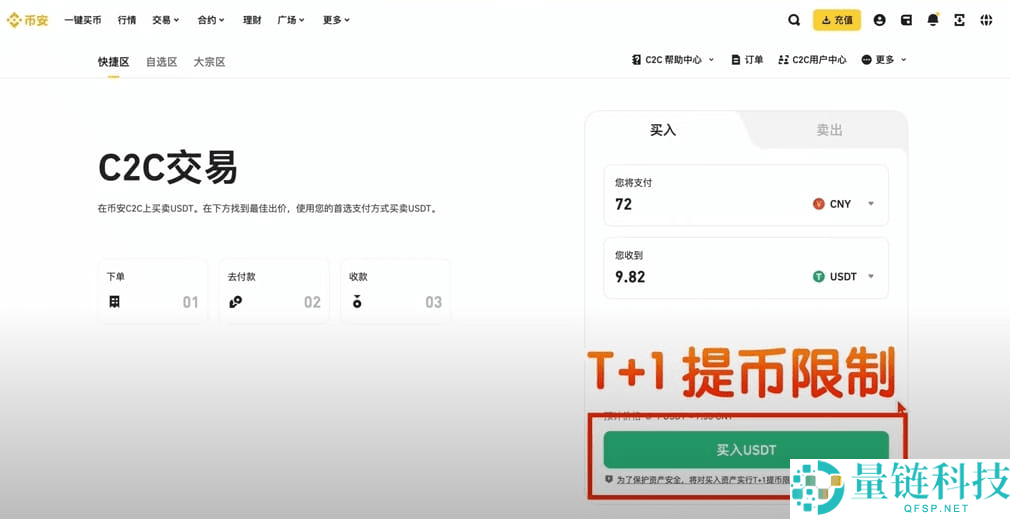1010x519 pixels.
Task: Open 行情 in the top menu
Action: coord(127,20)
